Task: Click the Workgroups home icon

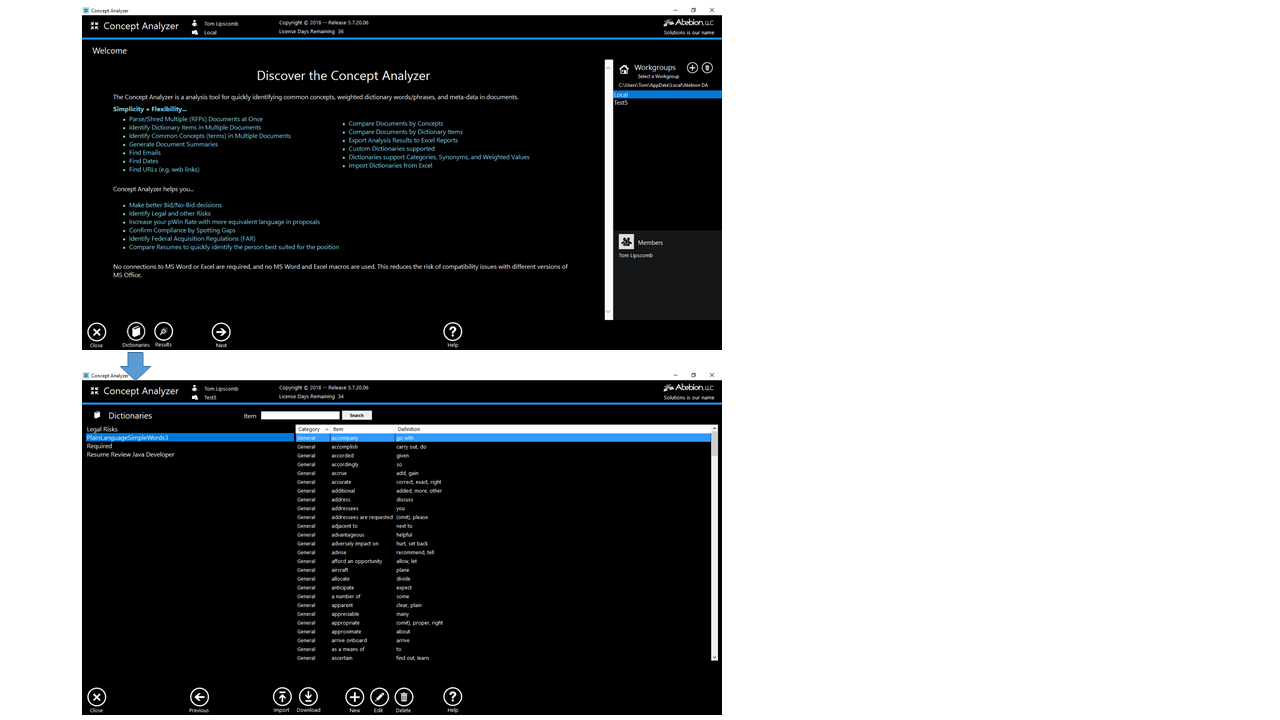Action: pyautogui.click(x=624, y=70)
